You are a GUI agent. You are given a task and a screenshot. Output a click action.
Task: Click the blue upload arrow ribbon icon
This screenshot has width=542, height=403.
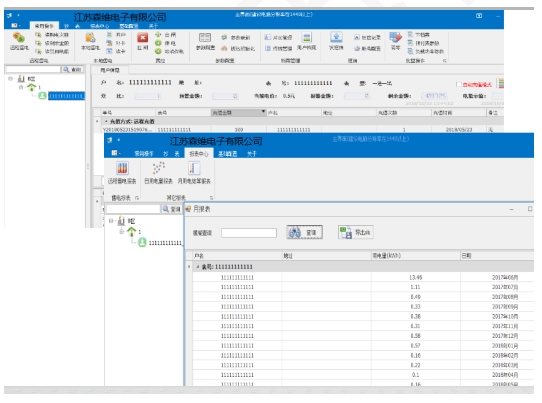(x=336, y=37)
